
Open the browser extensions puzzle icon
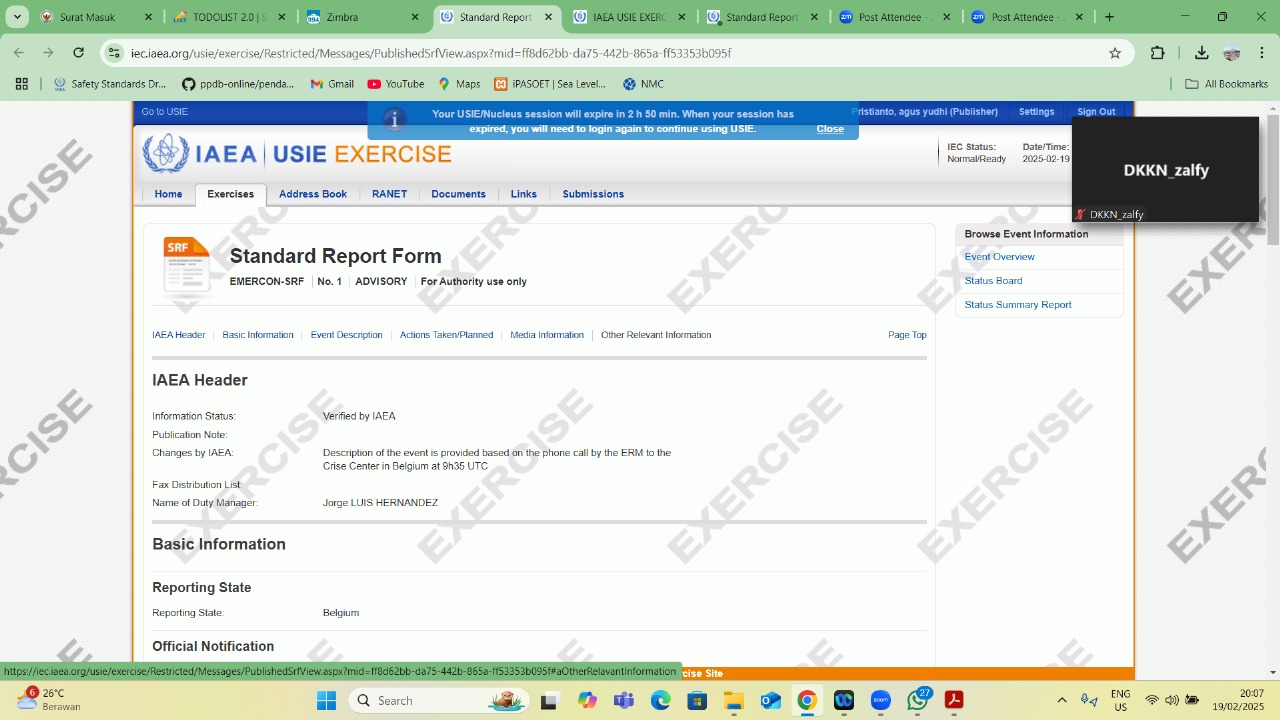[x=1158, y=53]
